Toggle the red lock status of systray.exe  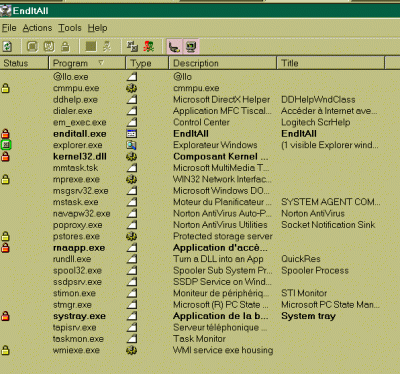(x=5, y=316)
